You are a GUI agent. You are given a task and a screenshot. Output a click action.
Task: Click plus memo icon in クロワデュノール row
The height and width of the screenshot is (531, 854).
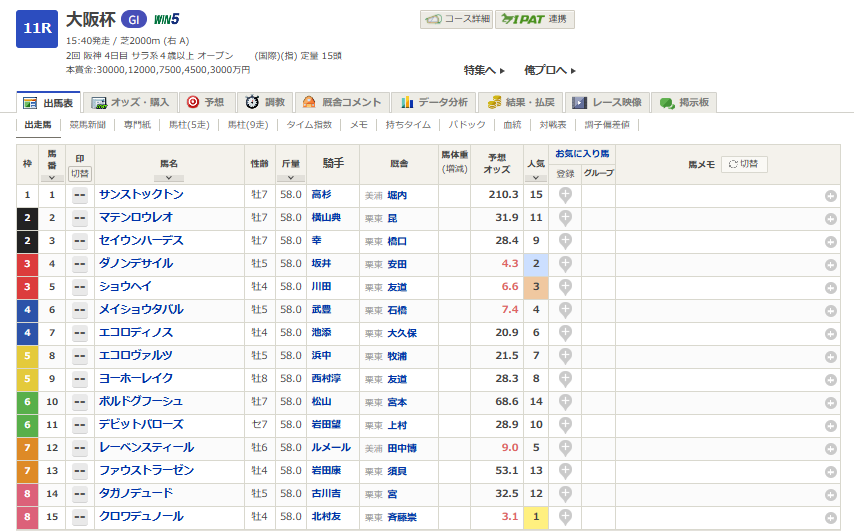tap(830, 517)
